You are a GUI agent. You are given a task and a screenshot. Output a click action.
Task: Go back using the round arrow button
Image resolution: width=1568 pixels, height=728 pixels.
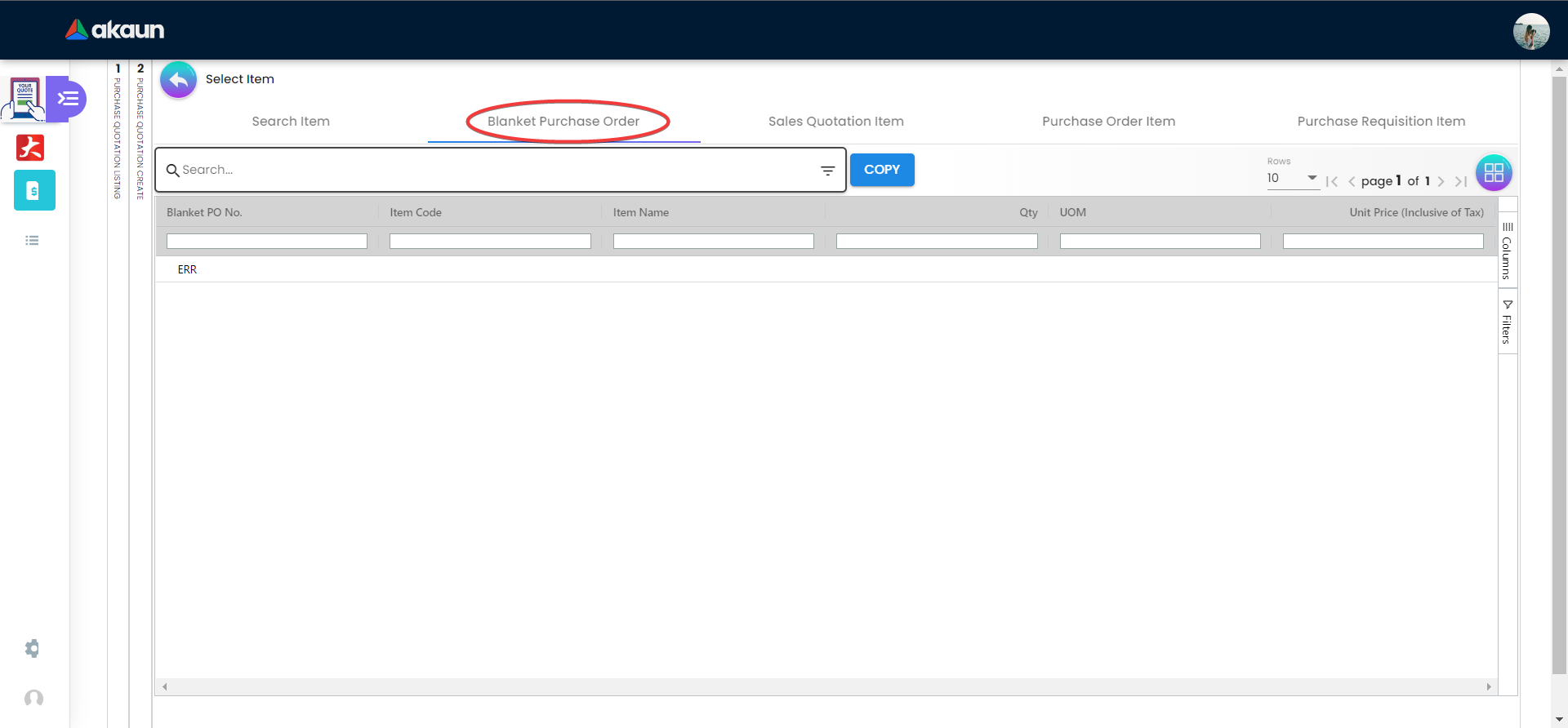(x=178, y=80)
